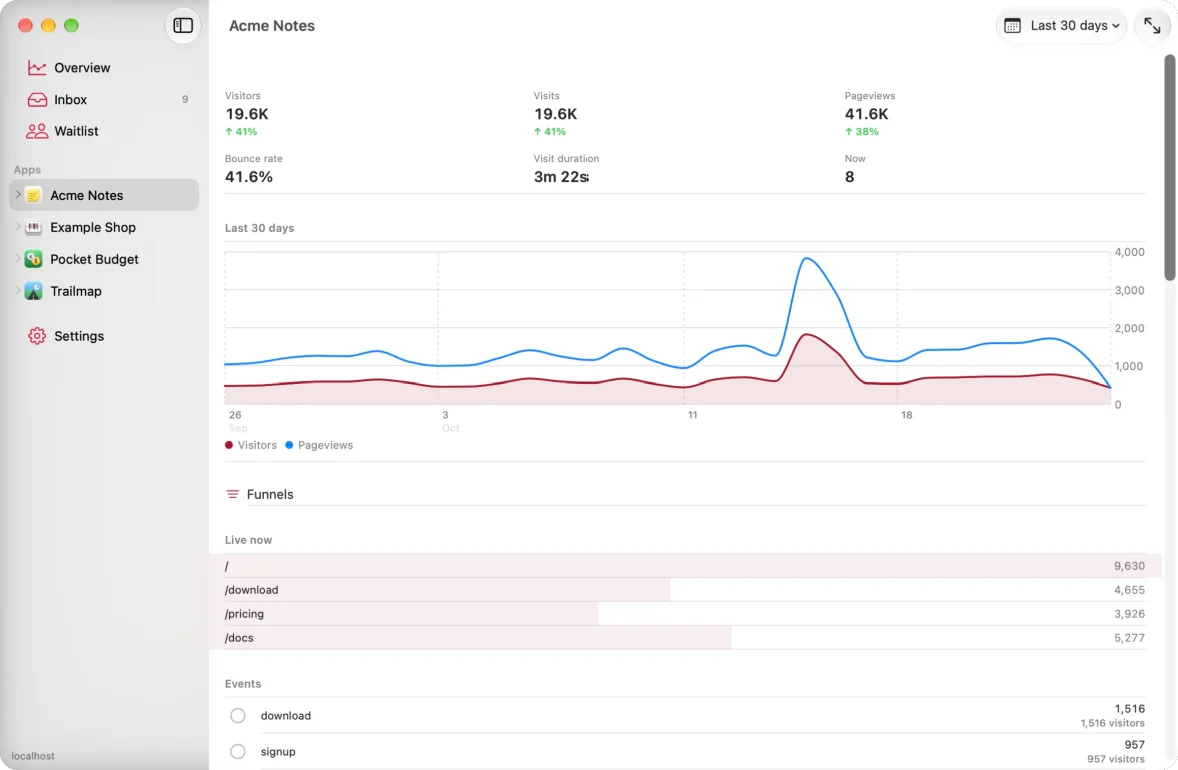Select the Acme Notes app icon
The image size is (1178, 770).
pos(33,195)
